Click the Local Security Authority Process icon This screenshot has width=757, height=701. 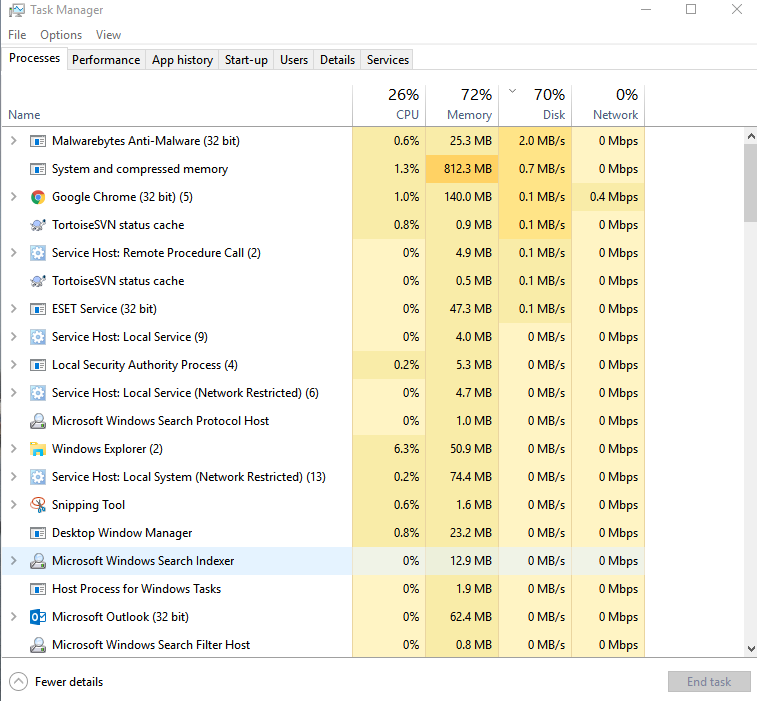click(x=38, y=365)
